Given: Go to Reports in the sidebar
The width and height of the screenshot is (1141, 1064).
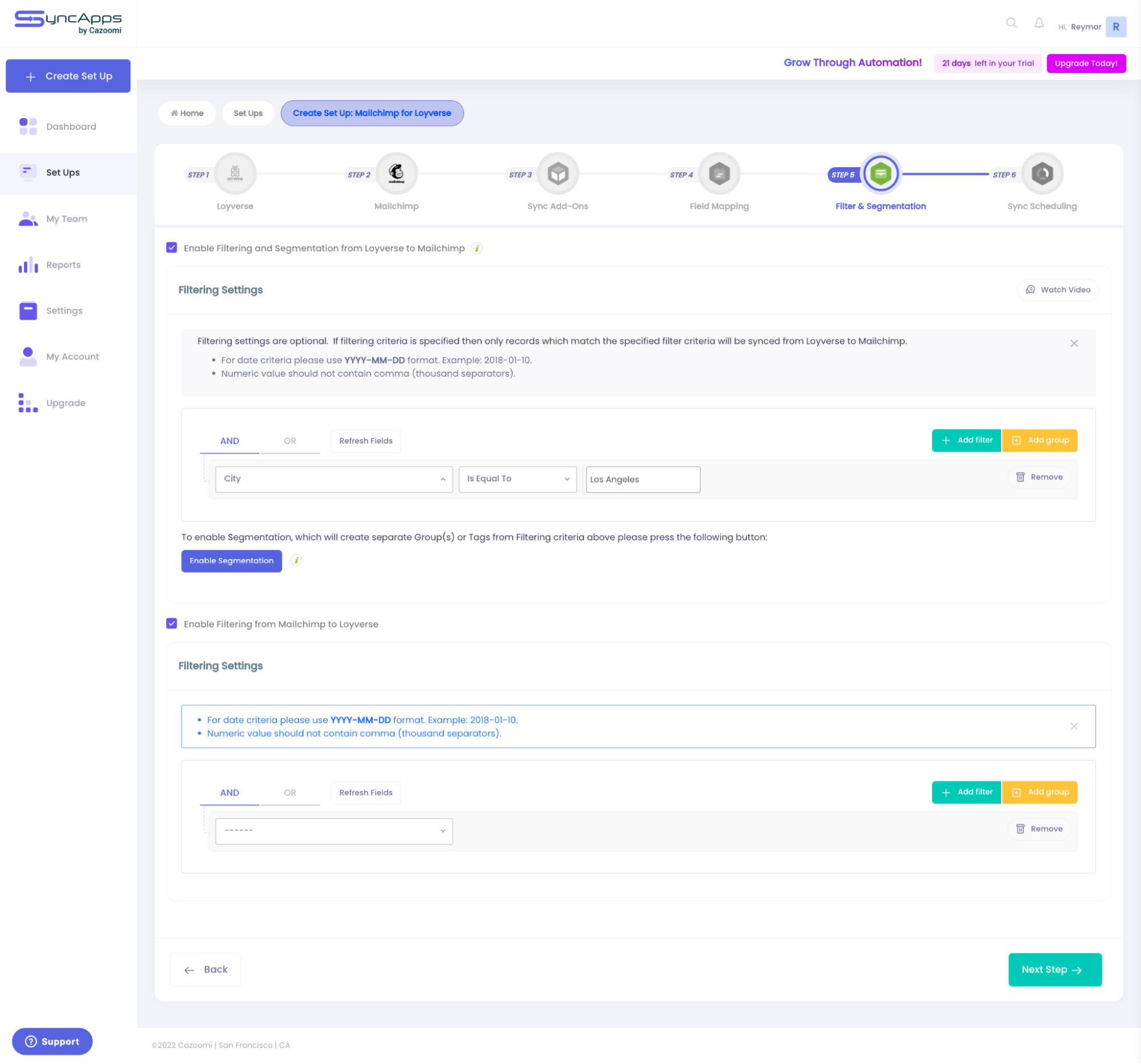Looking at the screenshot, I should [x=68, y=264].
